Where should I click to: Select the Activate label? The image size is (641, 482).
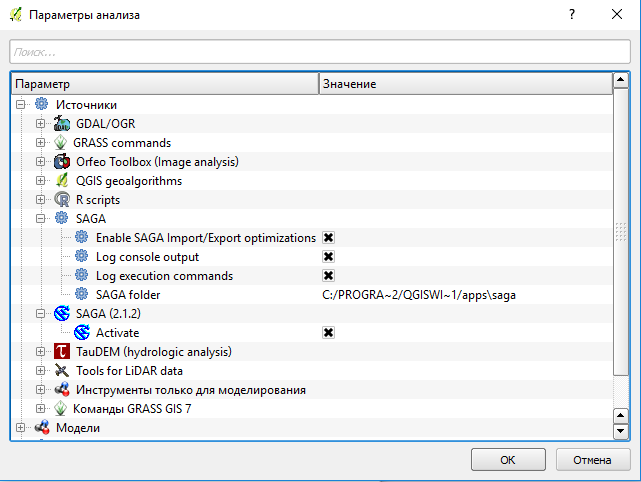118,333
